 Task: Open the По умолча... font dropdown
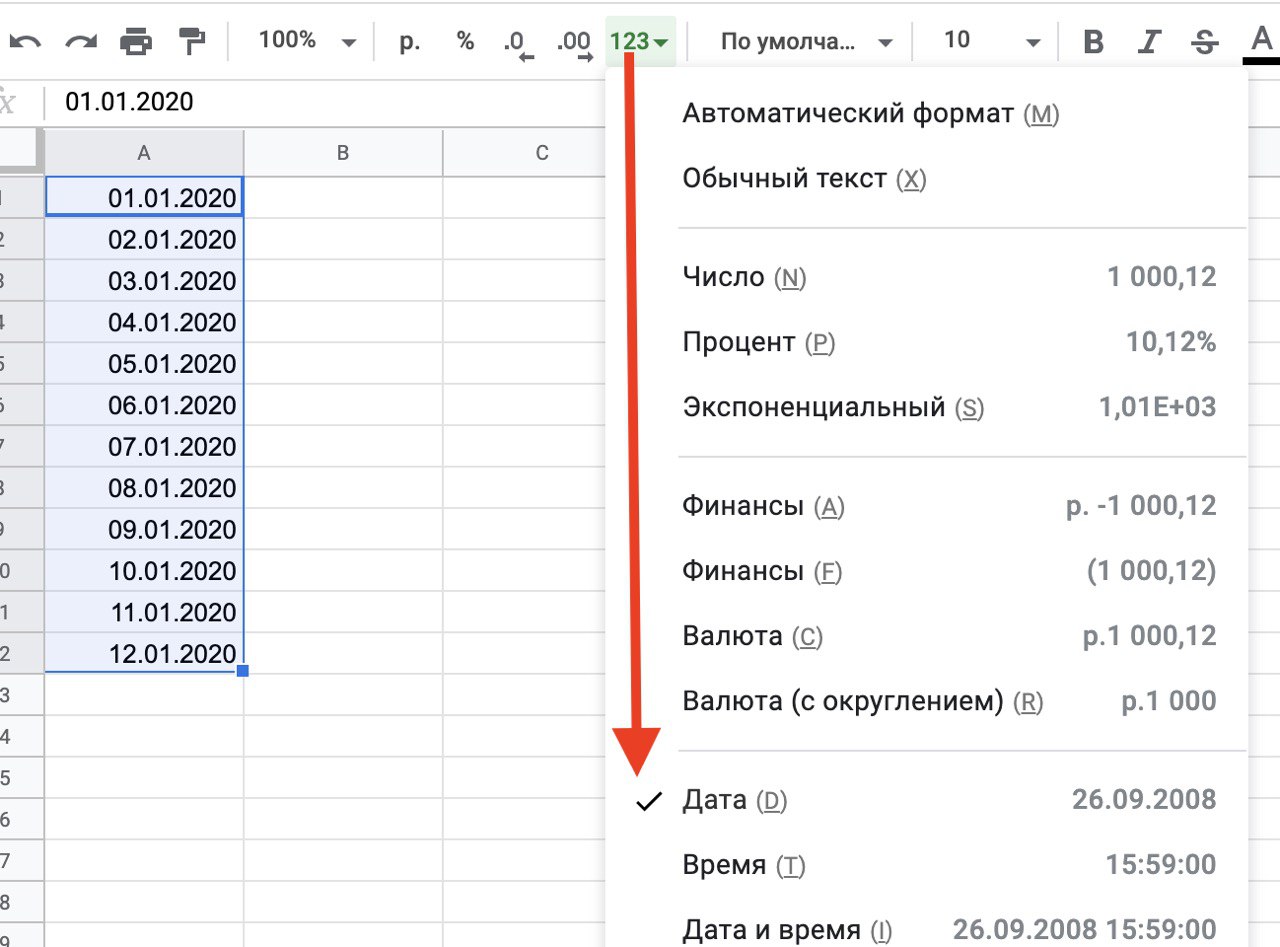[806, 41]
